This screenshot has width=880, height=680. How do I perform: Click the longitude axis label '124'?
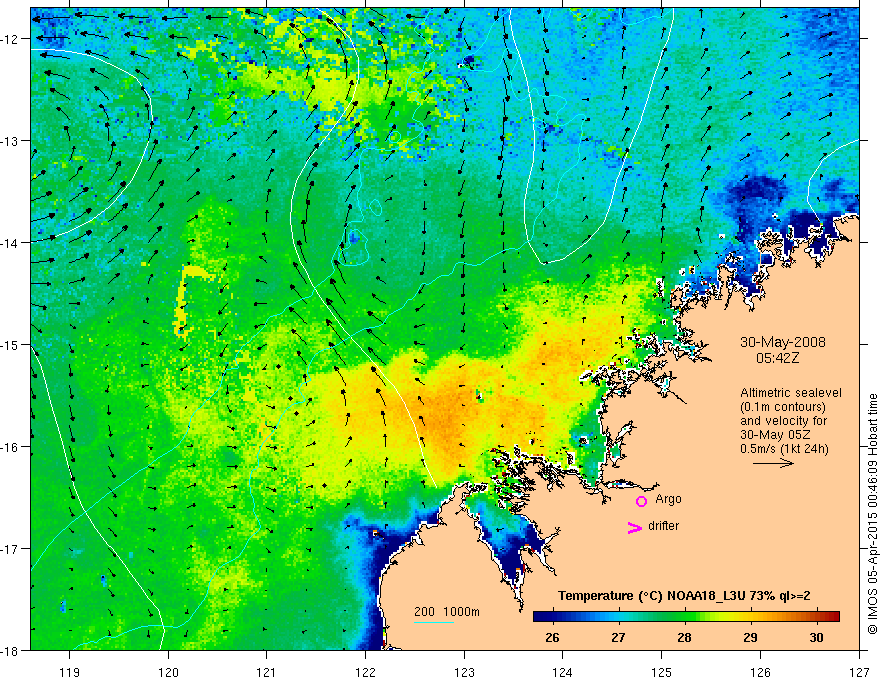563,672
